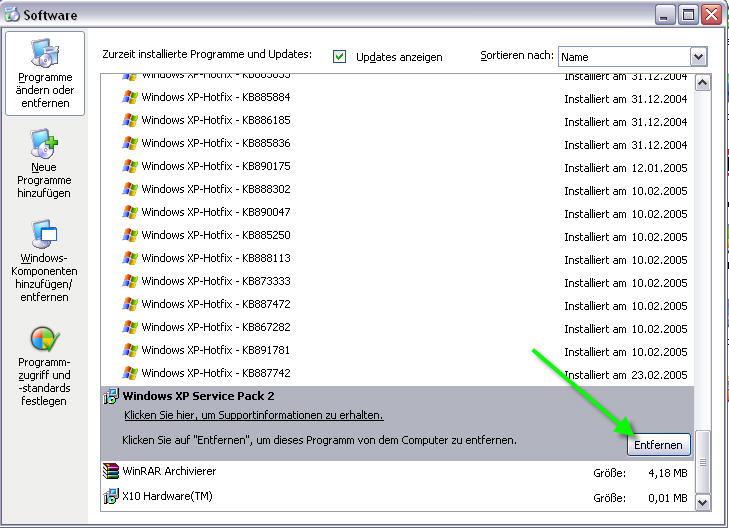Screen dimensions: 729x528
Task: Select Windows XP-Hotfix - KB885884 entry
Action: click(398, 97)
